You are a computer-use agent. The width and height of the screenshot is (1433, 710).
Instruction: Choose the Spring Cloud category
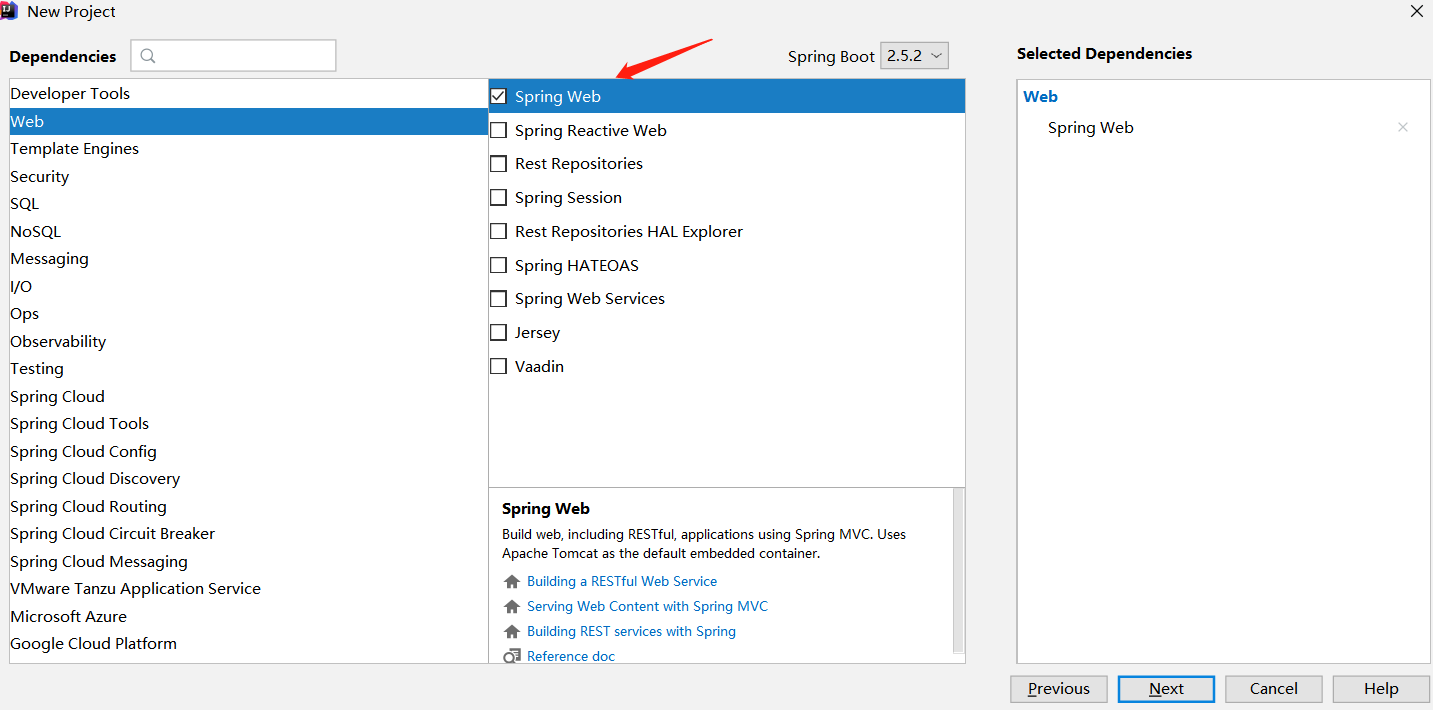click(x=248, y=396)
